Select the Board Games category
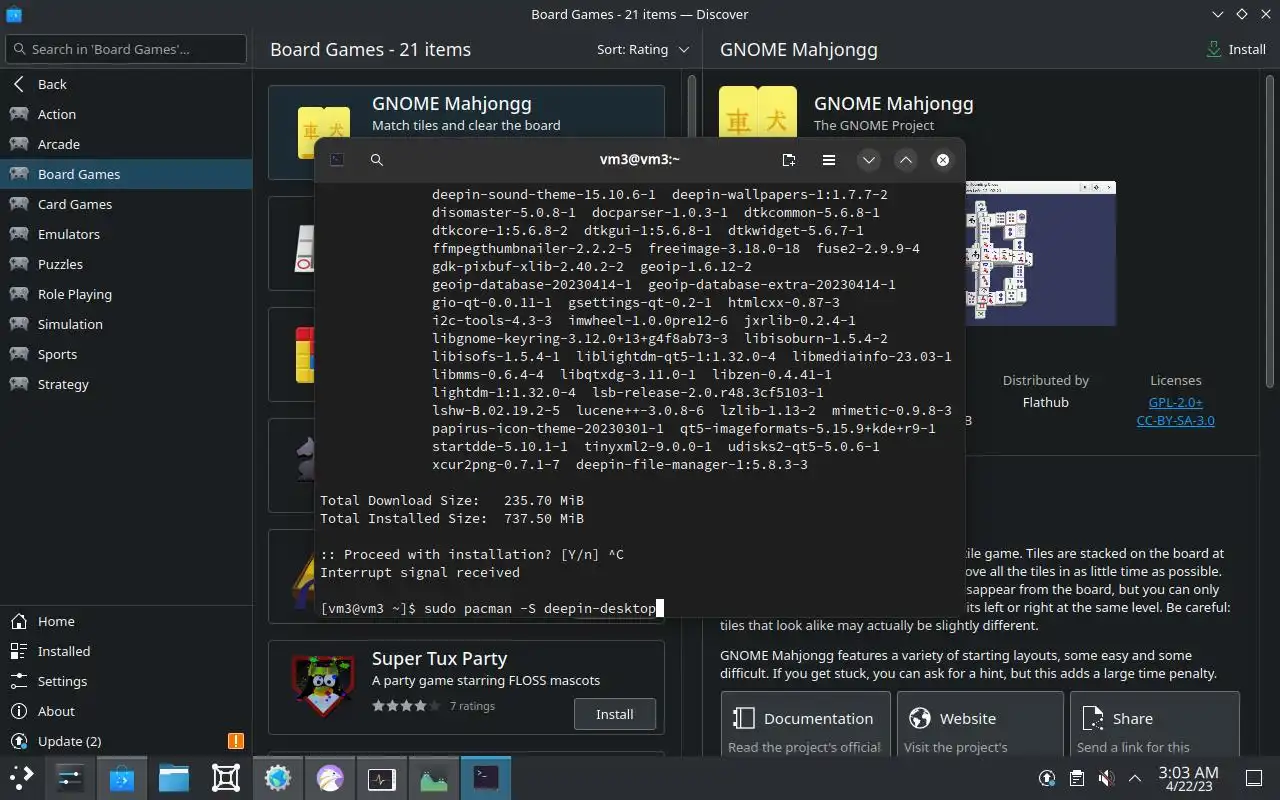 (126, 174)
